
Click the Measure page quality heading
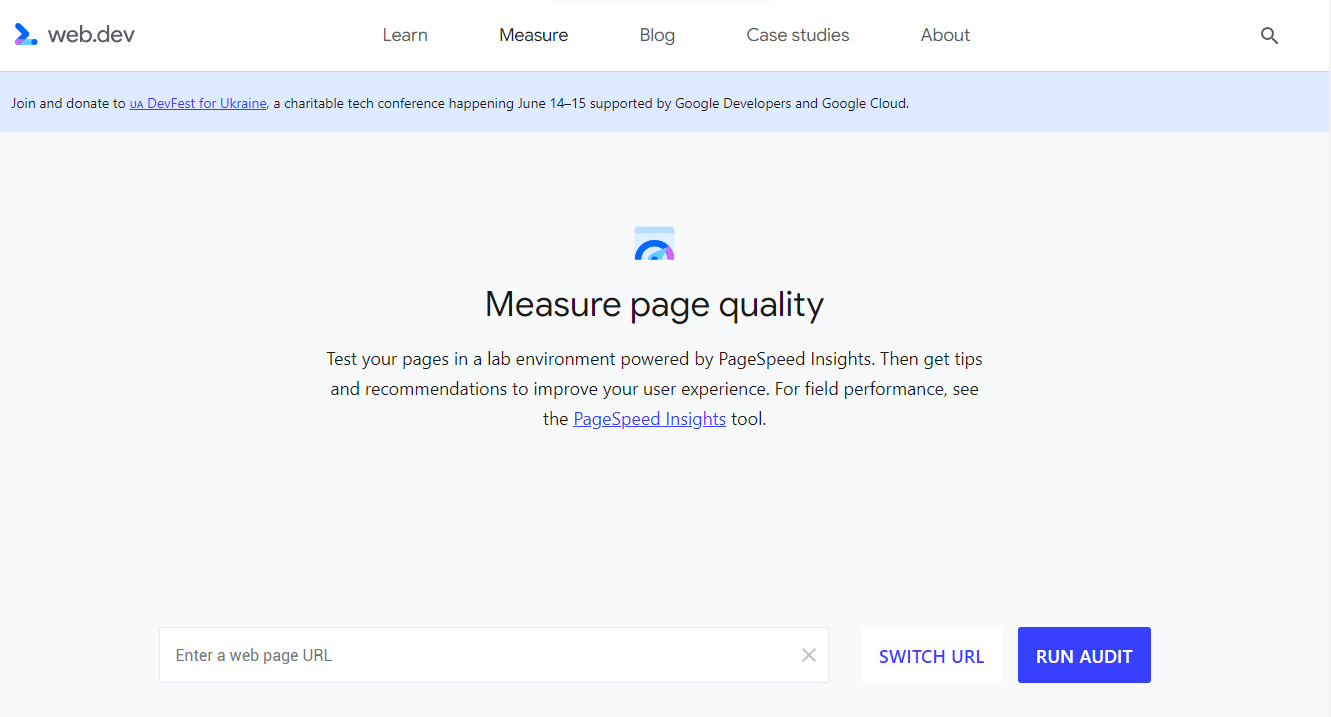point(653,304)
